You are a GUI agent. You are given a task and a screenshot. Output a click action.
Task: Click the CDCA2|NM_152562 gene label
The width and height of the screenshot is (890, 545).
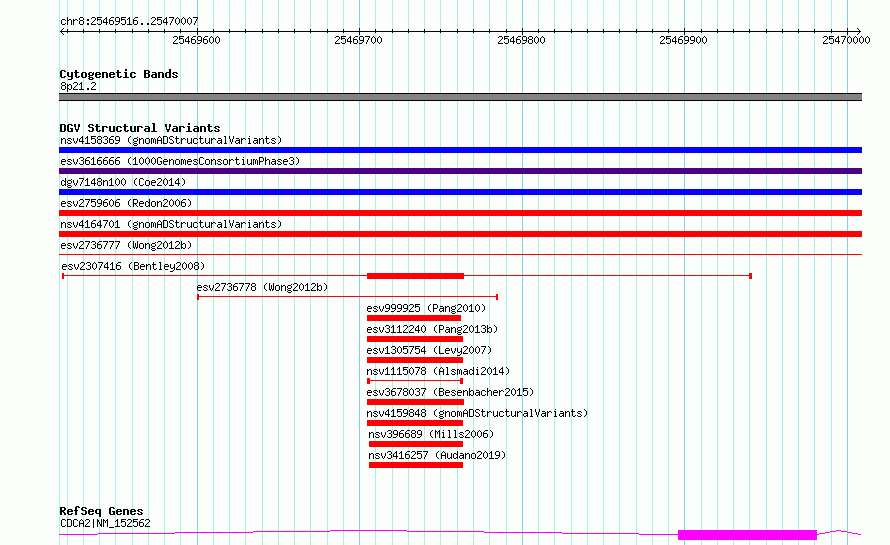pyautogui.click(x=106, y=523)
